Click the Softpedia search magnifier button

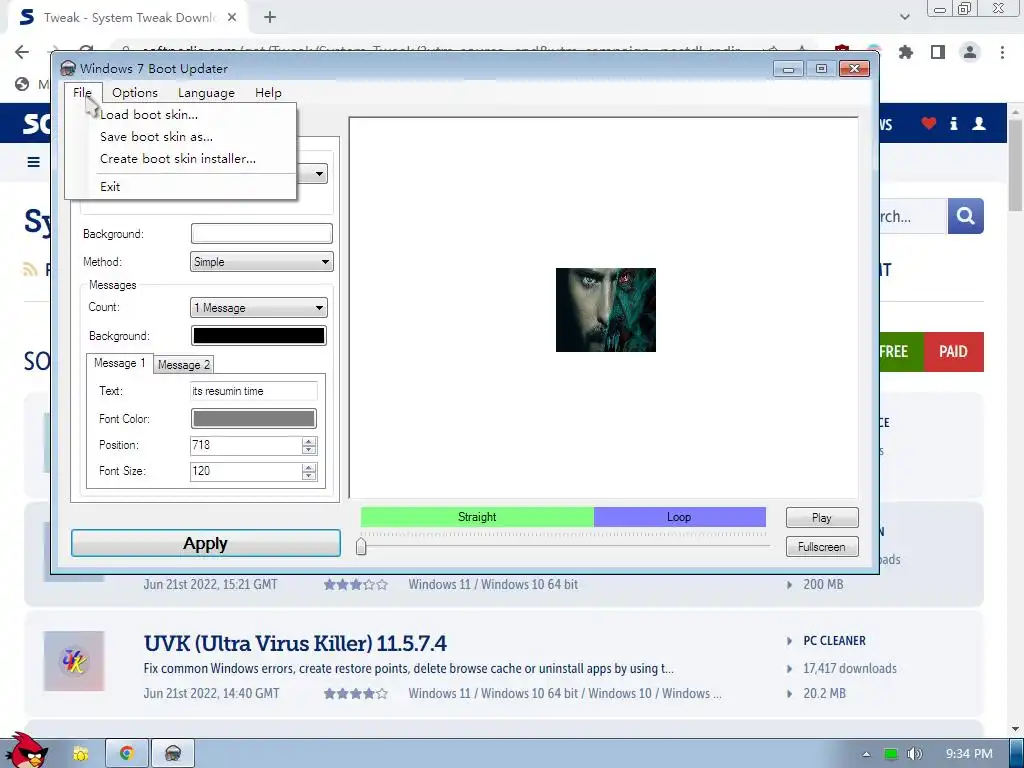pos(965,216)
